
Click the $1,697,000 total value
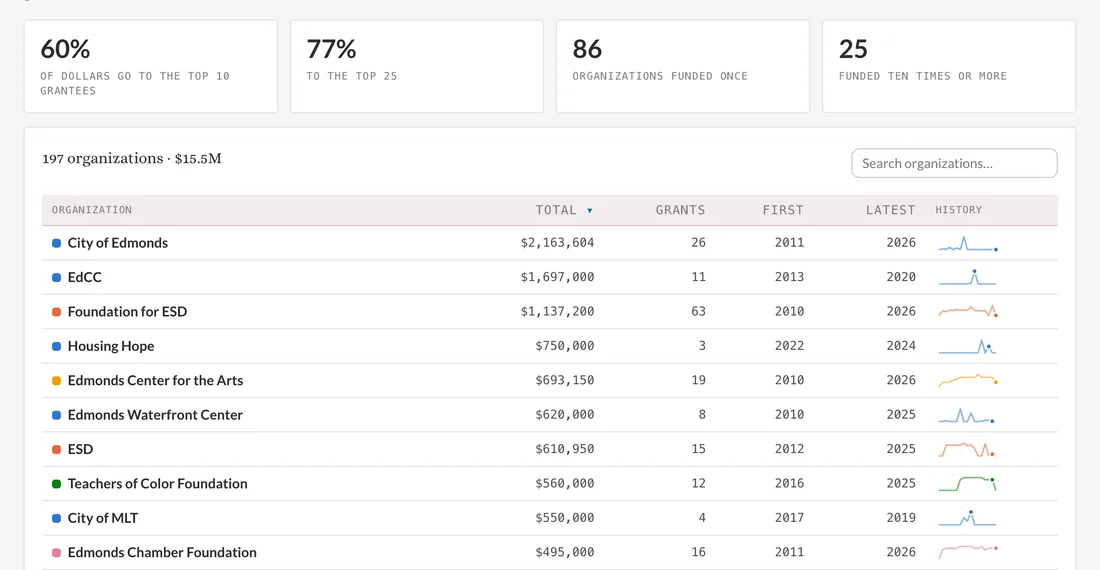click(x=557, y=277)
